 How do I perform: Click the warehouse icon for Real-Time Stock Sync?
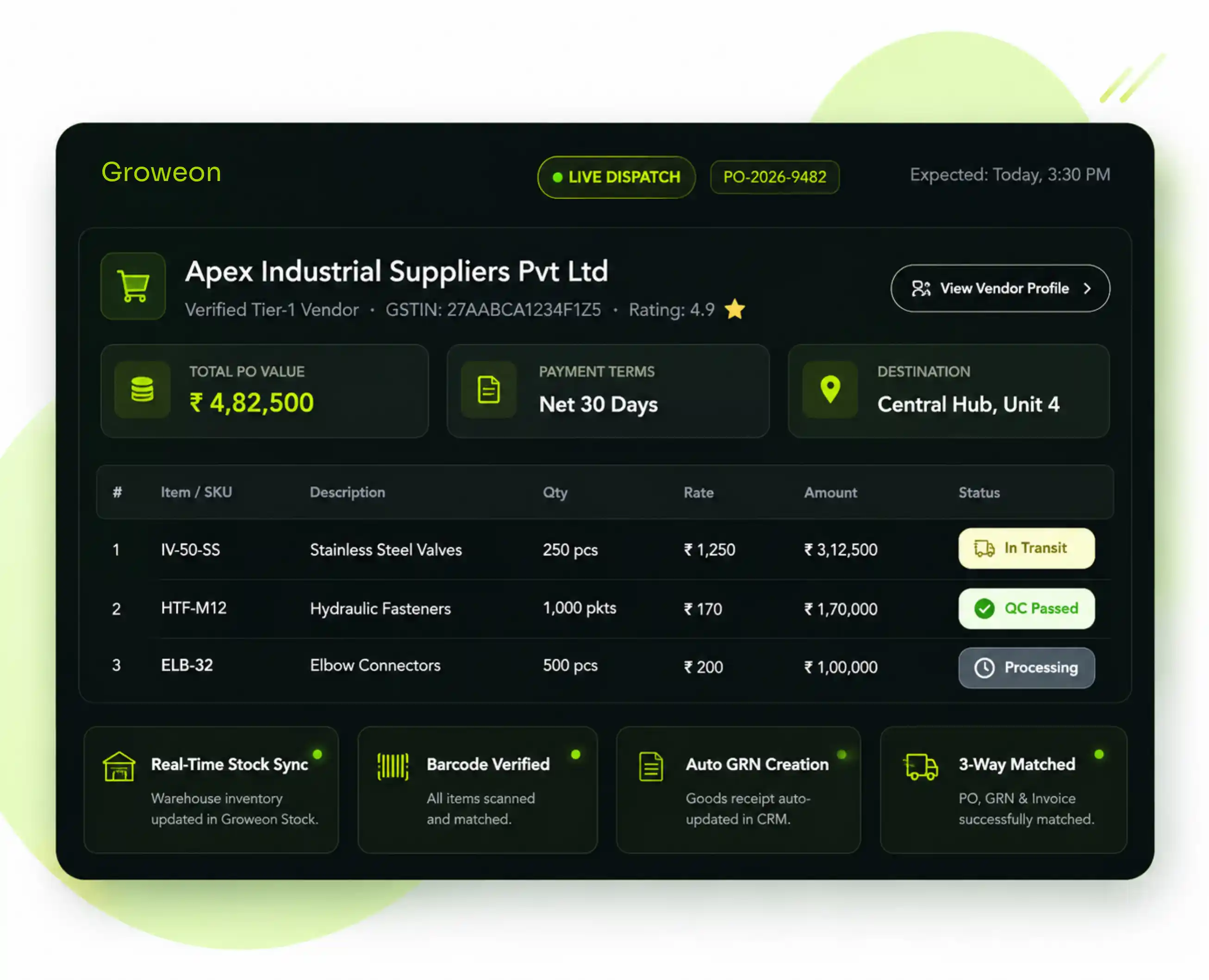119,767
